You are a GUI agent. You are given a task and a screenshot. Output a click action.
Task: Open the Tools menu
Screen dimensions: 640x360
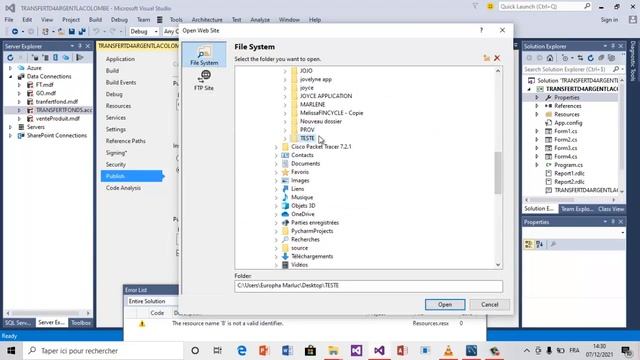point(176,20)
